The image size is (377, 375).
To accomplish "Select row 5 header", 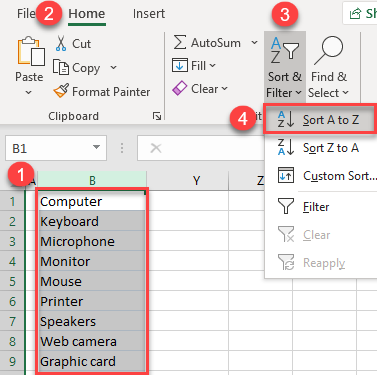I will [x=12, y=281].
